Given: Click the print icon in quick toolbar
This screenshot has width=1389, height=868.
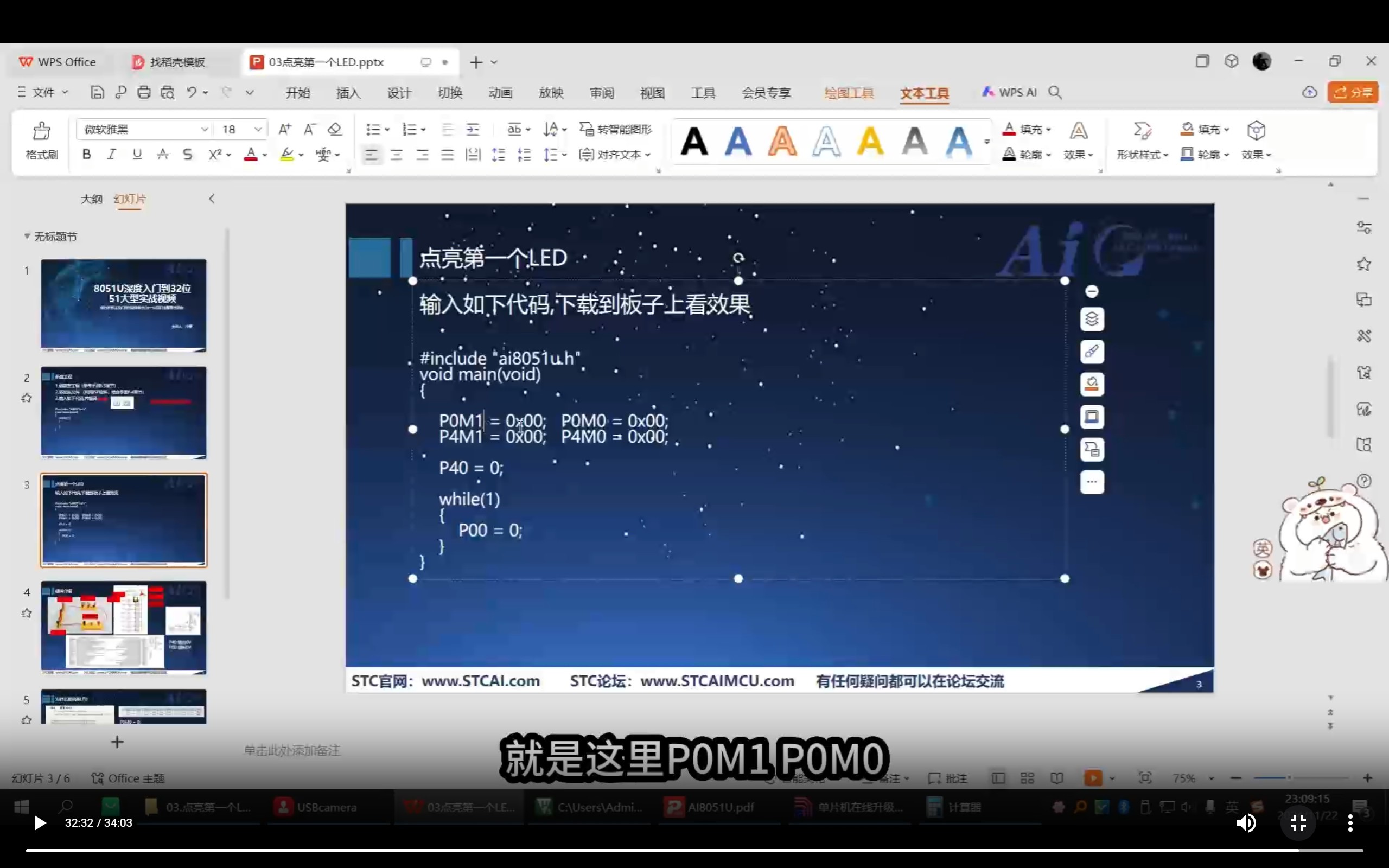Looking at the screenshot, I should coord(144,92).
